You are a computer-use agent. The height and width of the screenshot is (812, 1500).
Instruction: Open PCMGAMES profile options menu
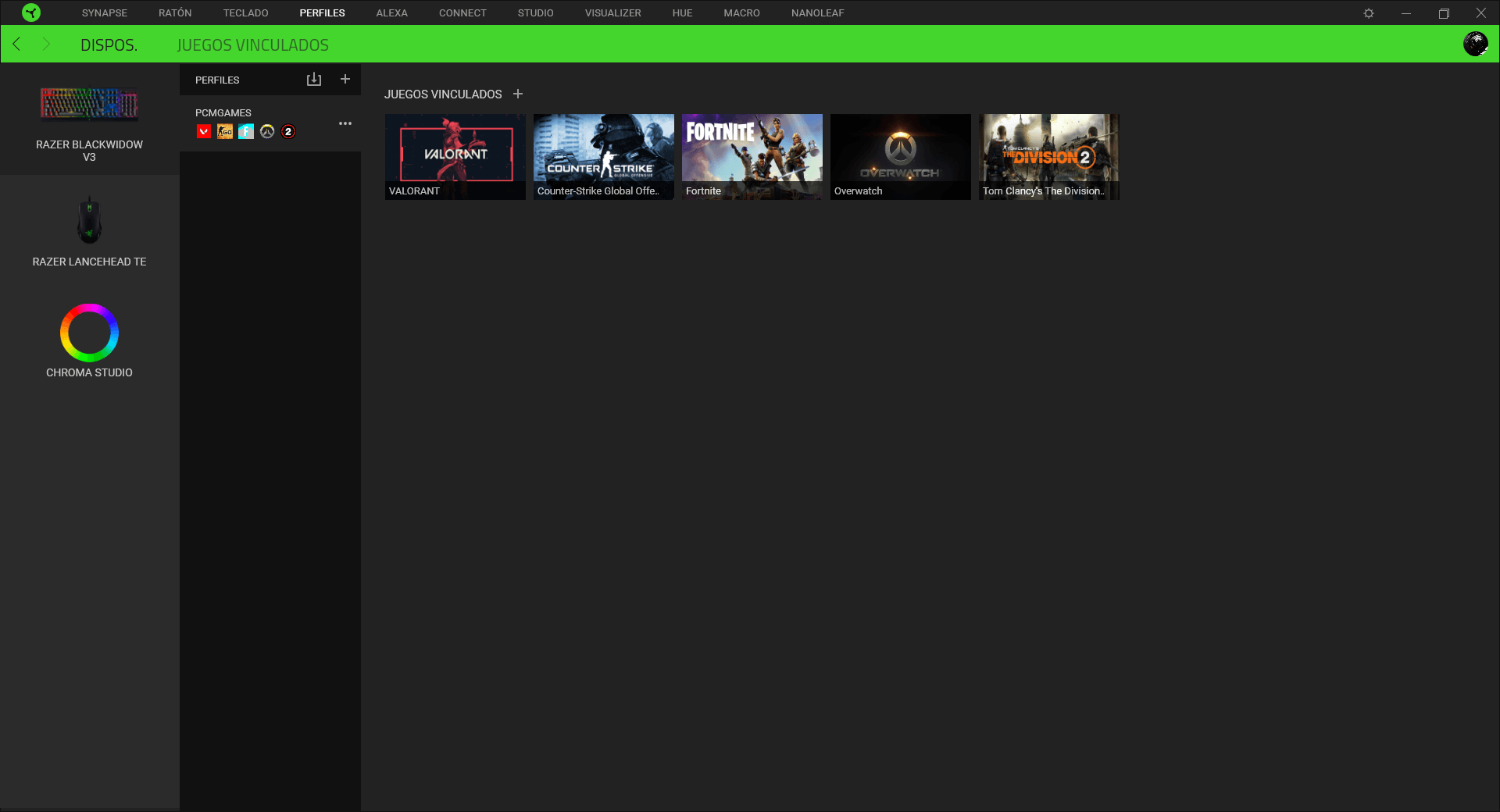(345, 123)
